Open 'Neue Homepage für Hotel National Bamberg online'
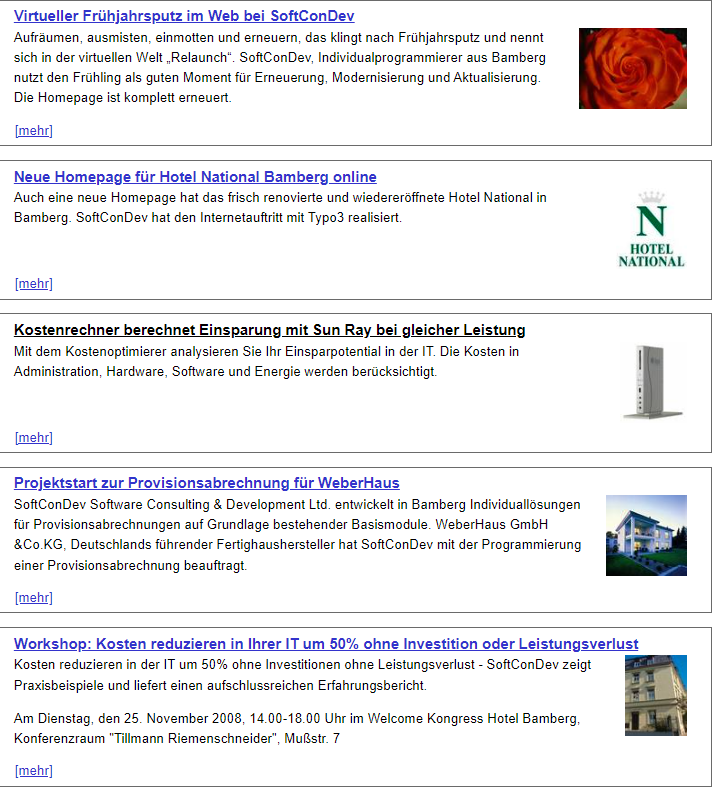The height and width of the screenshot is (787, 712). (x=195, y=177)
